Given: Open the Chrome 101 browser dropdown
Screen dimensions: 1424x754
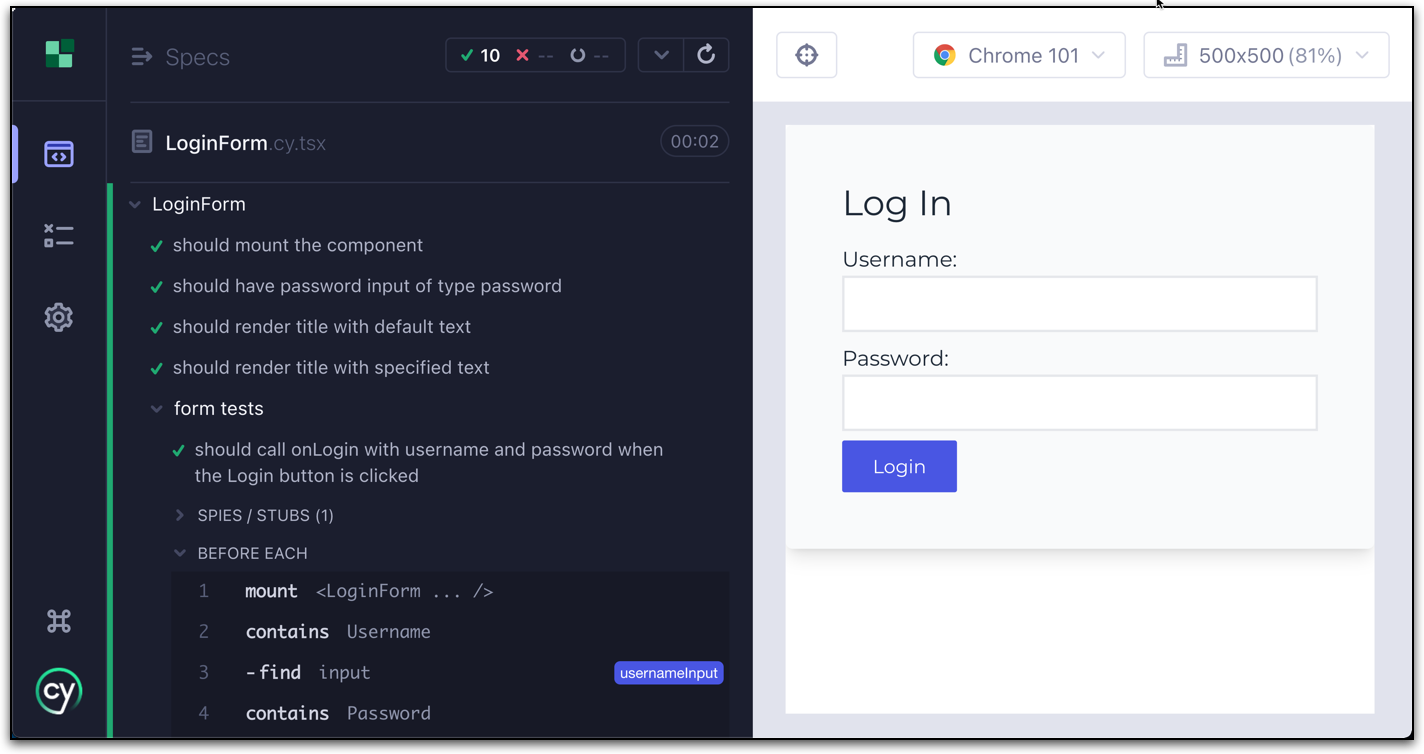Looking at the screenshot, I should coord(1018,55).
